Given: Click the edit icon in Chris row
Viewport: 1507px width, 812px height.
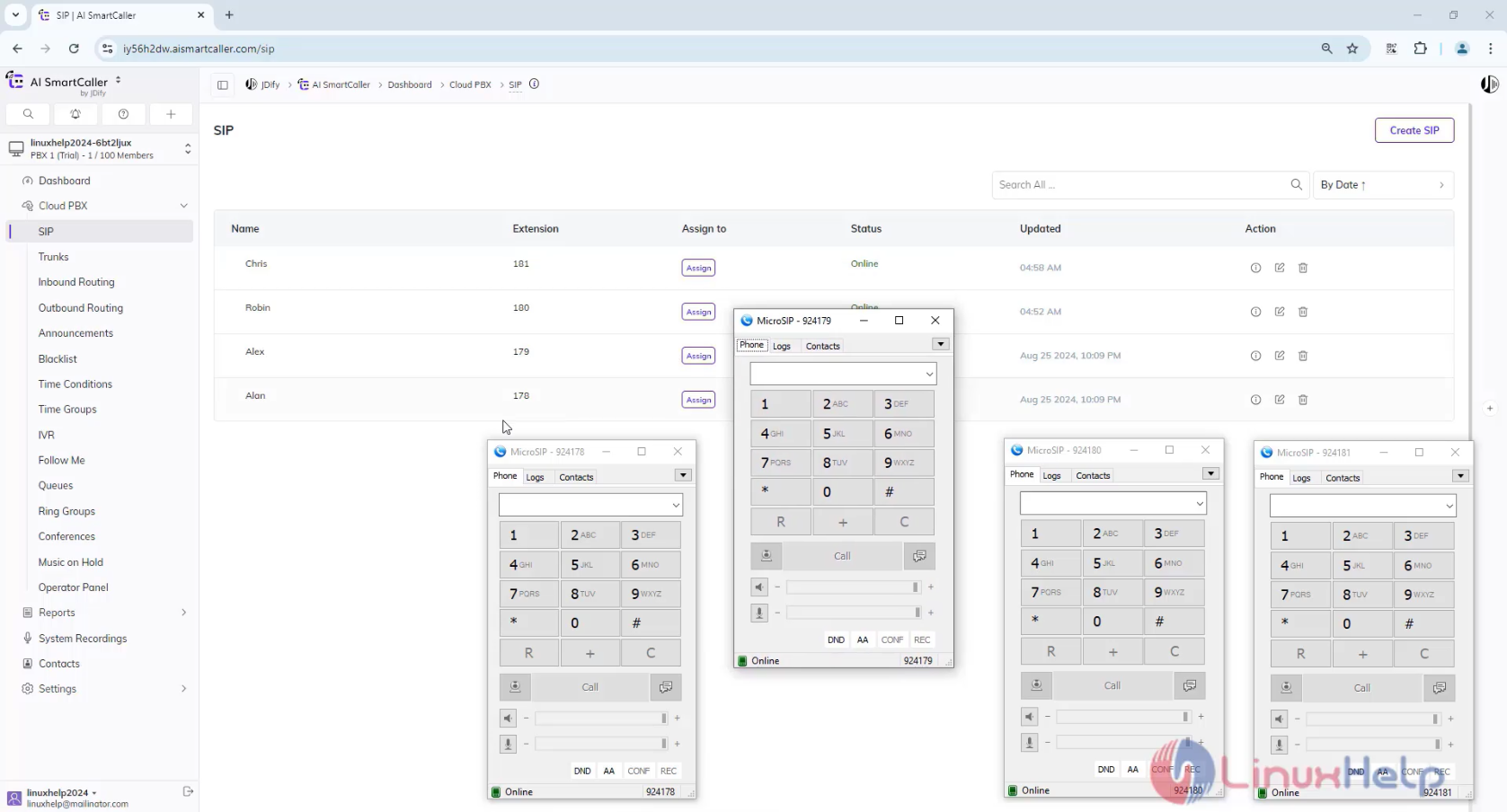Looking at the screenshot, I should [x=1280, y=268].
